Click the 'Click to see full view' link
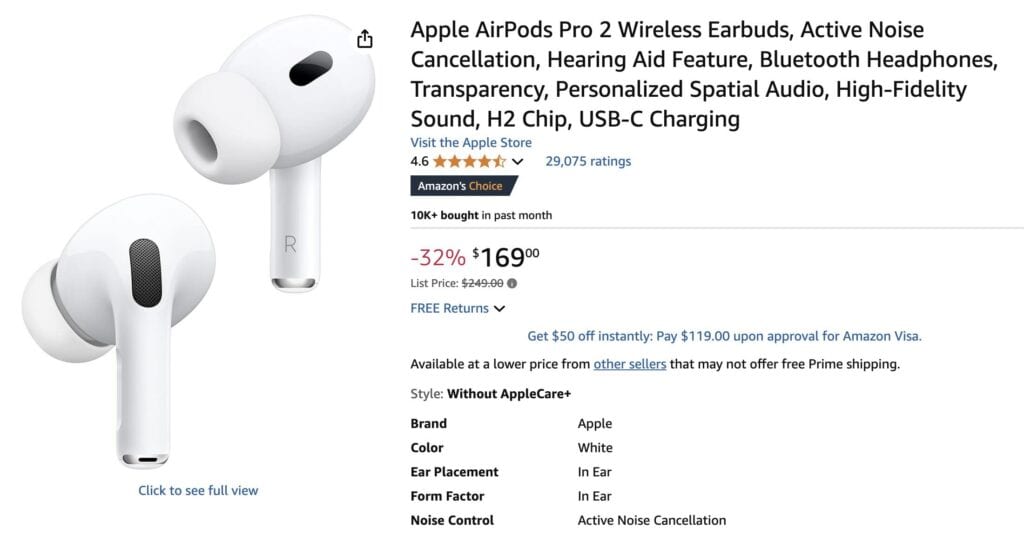 [198, 490]
